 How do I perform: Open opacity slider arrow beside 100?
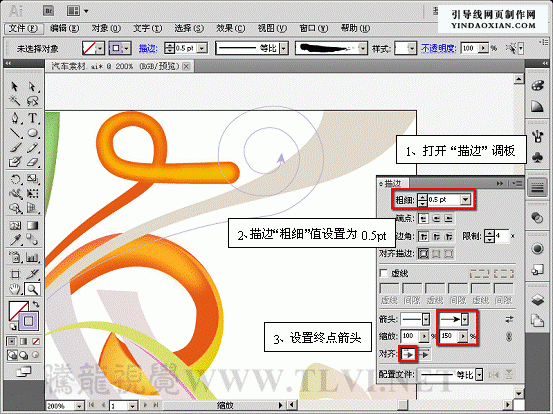point(484,48)
